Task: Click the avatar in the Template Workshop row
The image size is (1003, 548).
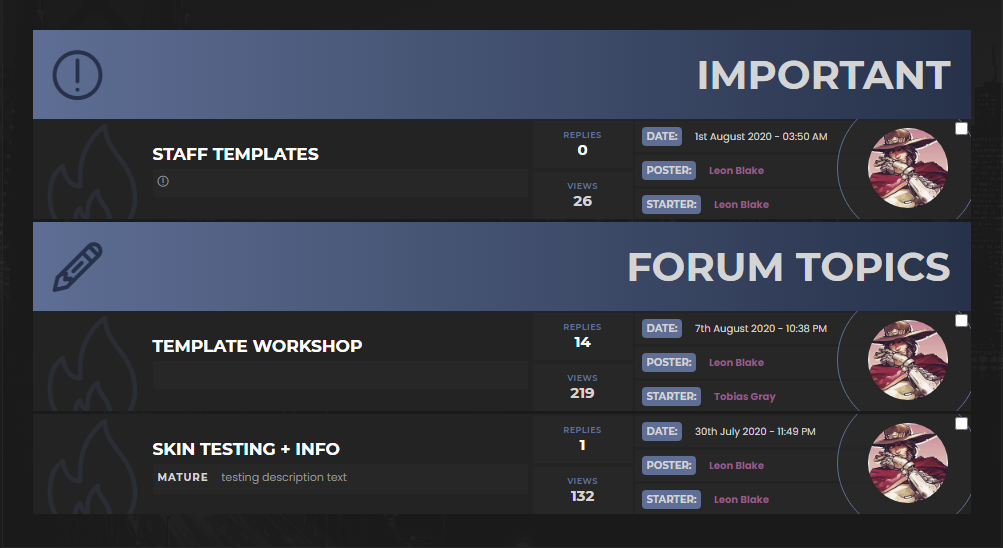Action: click(907, 361)
